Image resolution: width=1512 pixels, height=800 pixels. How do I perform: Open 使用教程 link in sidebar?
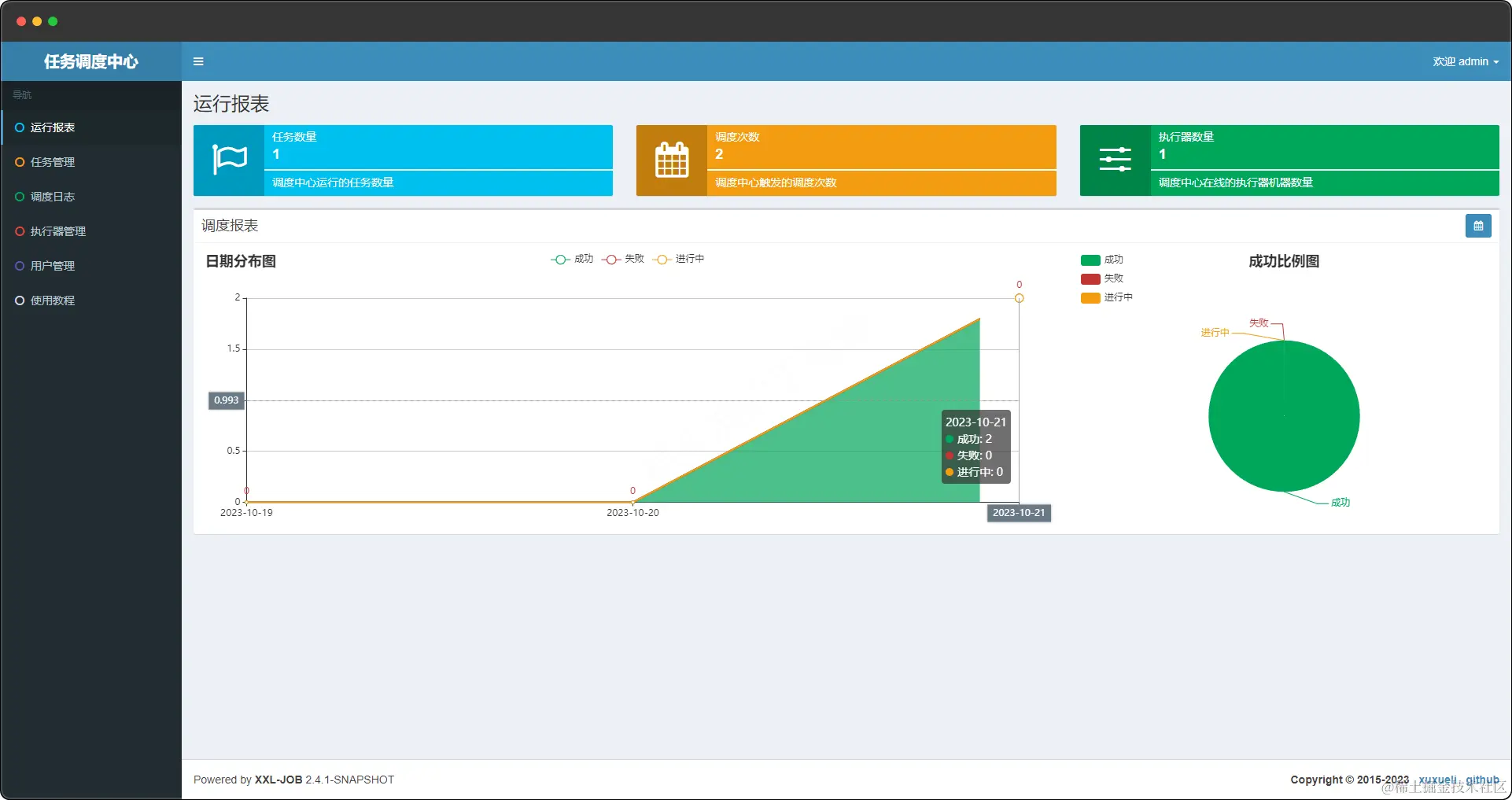[x=91, y=300]
